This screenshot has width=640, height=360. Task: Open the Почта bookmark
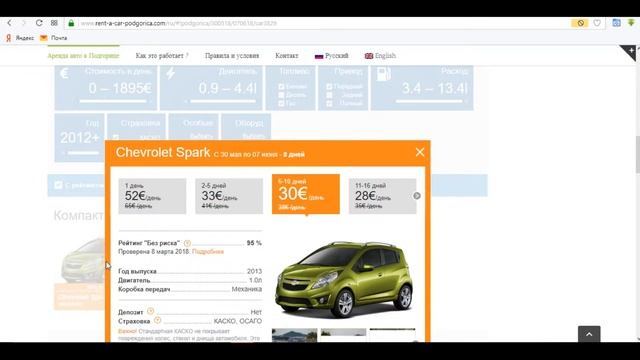pos(53,38)
